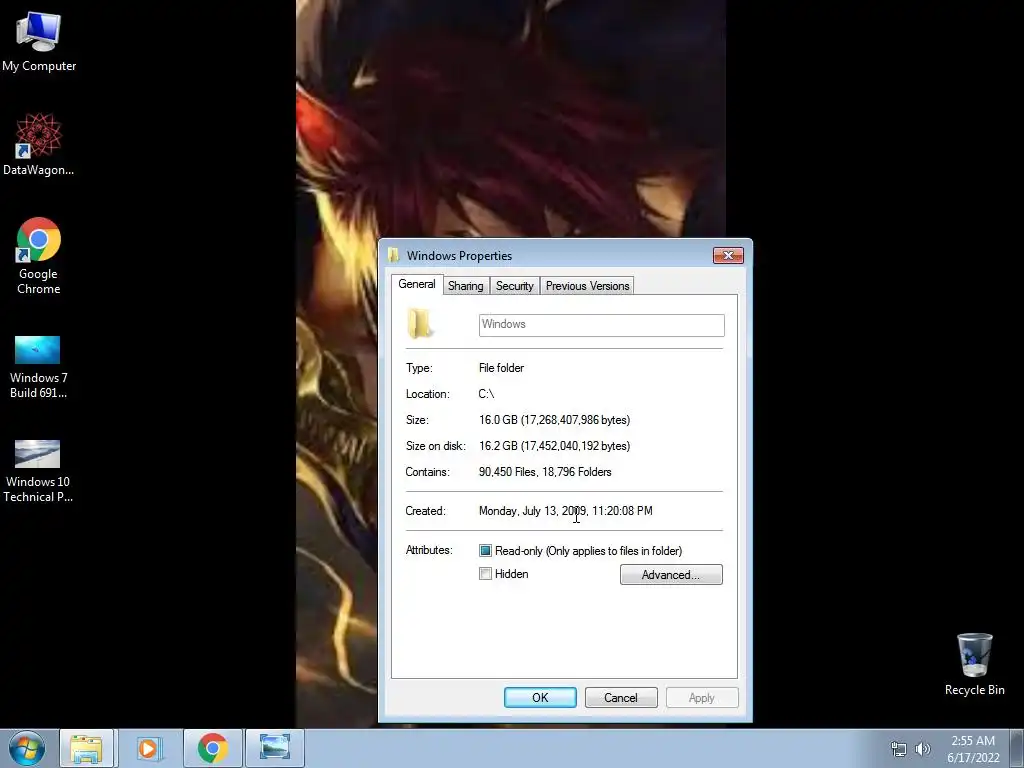Open the volume control tray icon

[x=923, y=750]
